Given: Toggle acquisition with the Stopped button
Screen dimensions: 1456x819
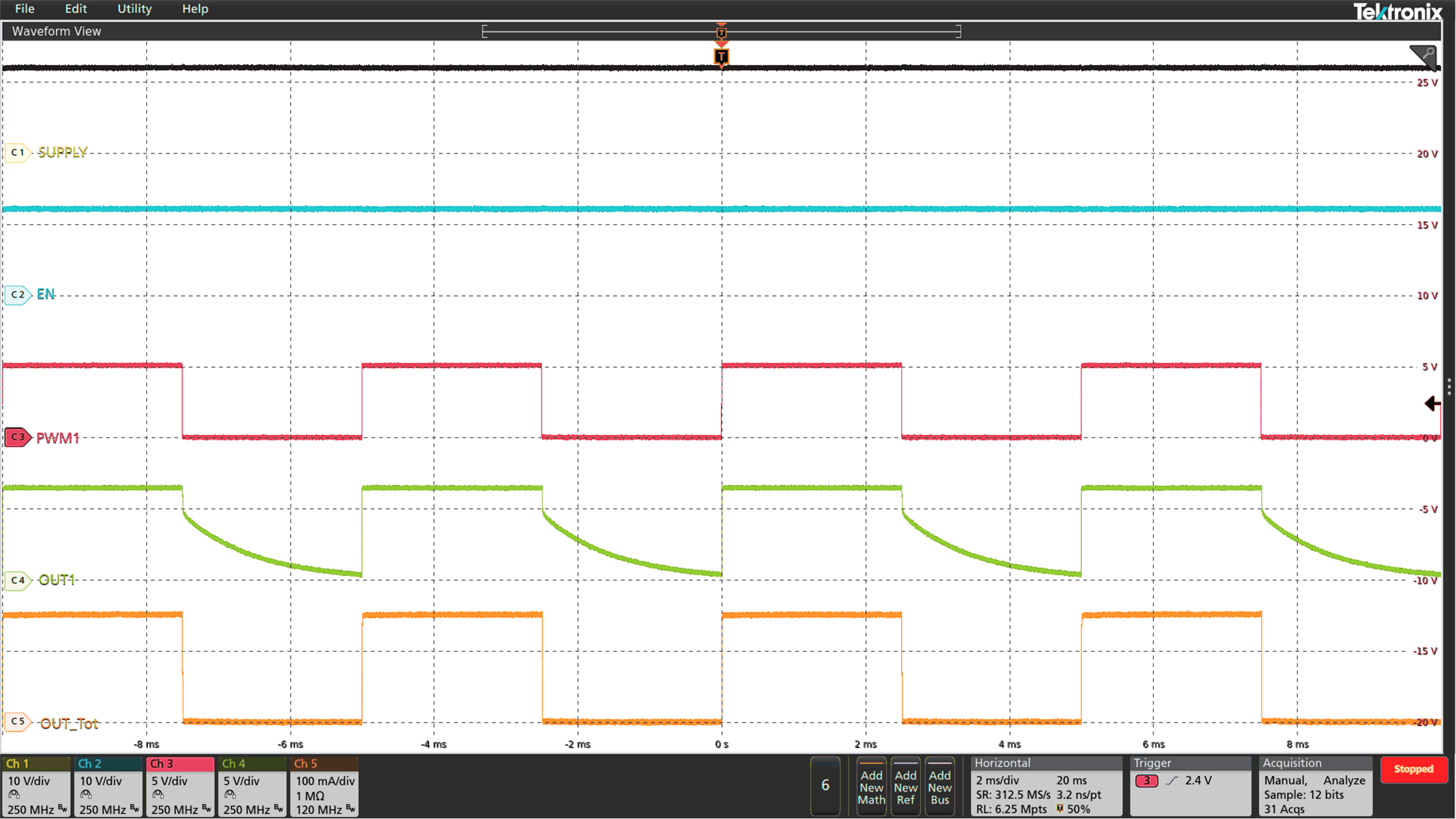Looking at the screenshot, I should pos(1415,770).
